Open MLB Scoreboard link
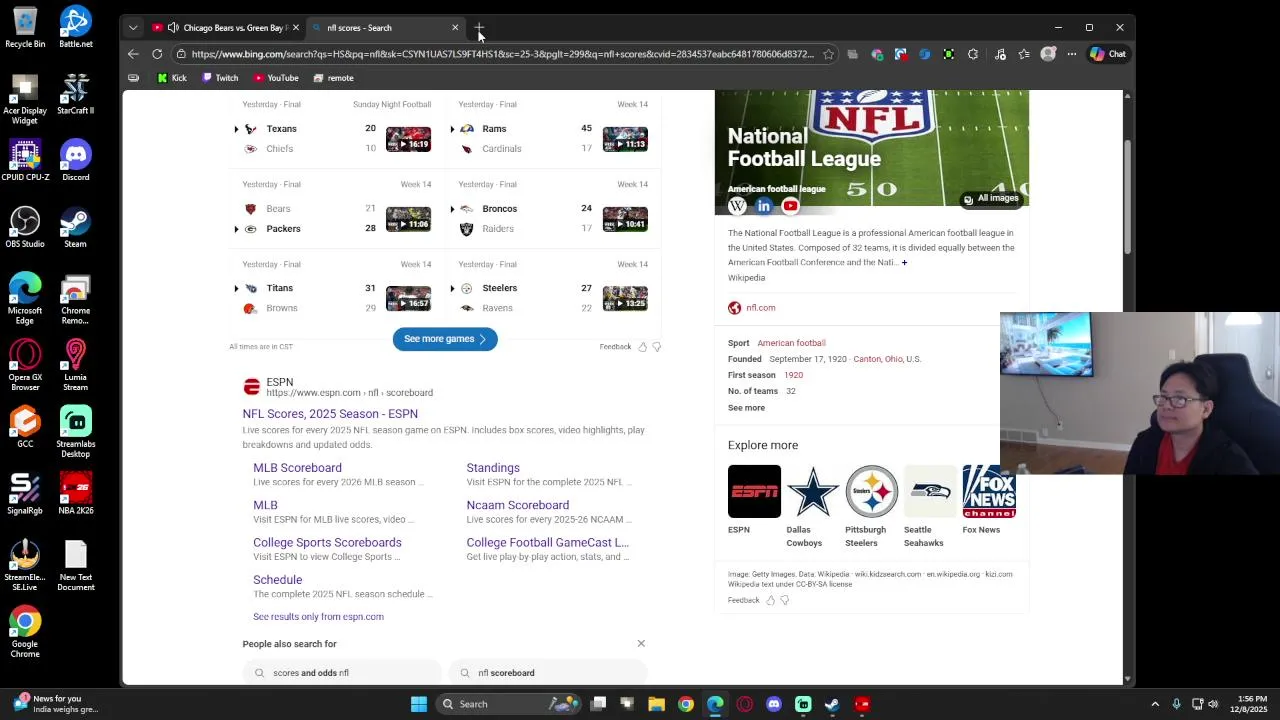Screen dimensions: 1280x720 [x=297, y=468]
